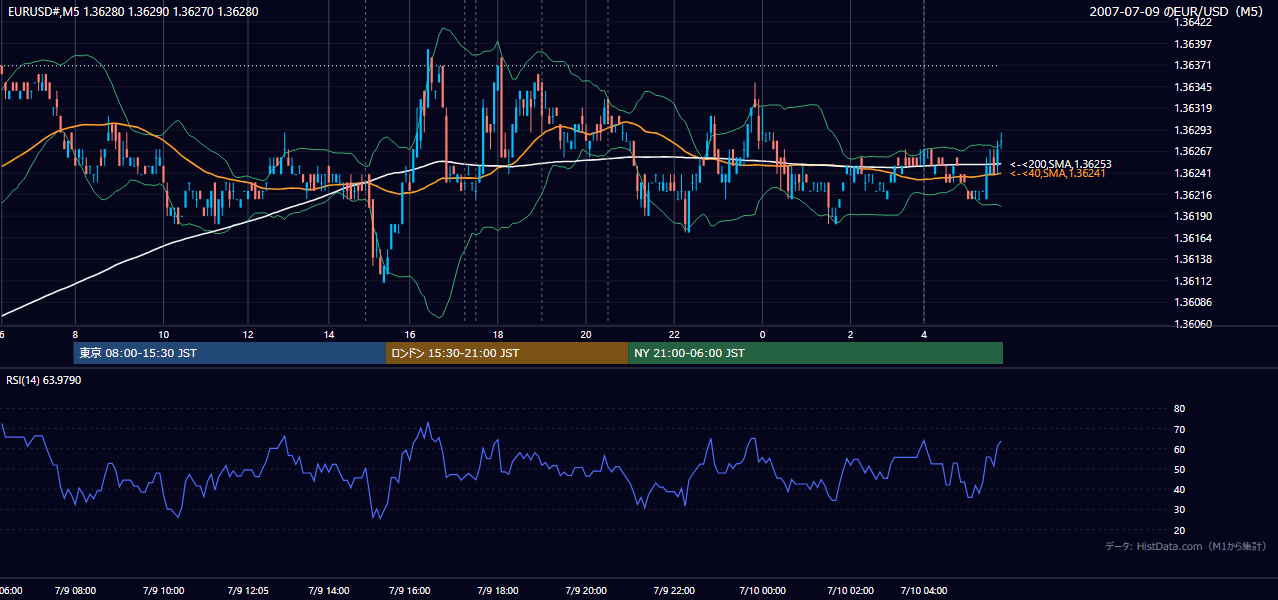Click price level 1.36422 on the scale
Viewport: 1278px width, 600px height.
[x=1194, y=22]
